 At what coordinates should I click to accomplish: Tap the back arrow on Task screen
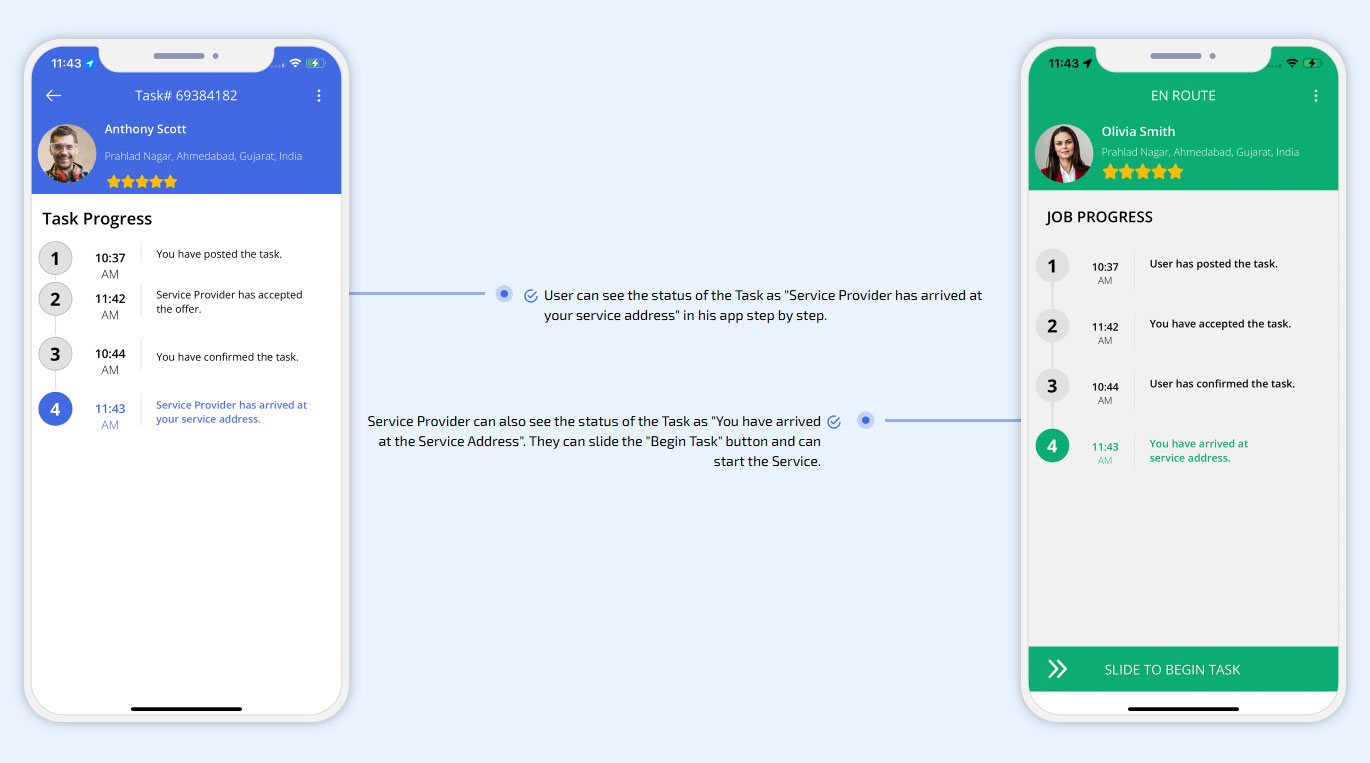pyautogui.click(x=54, y=96)
